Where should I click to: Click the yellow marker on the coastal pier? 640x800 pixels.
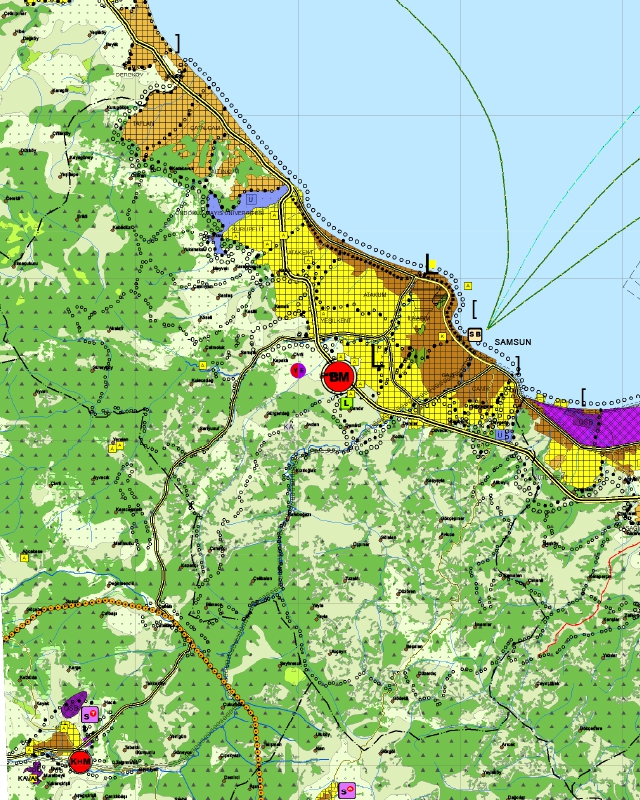[x=431, y=261]
